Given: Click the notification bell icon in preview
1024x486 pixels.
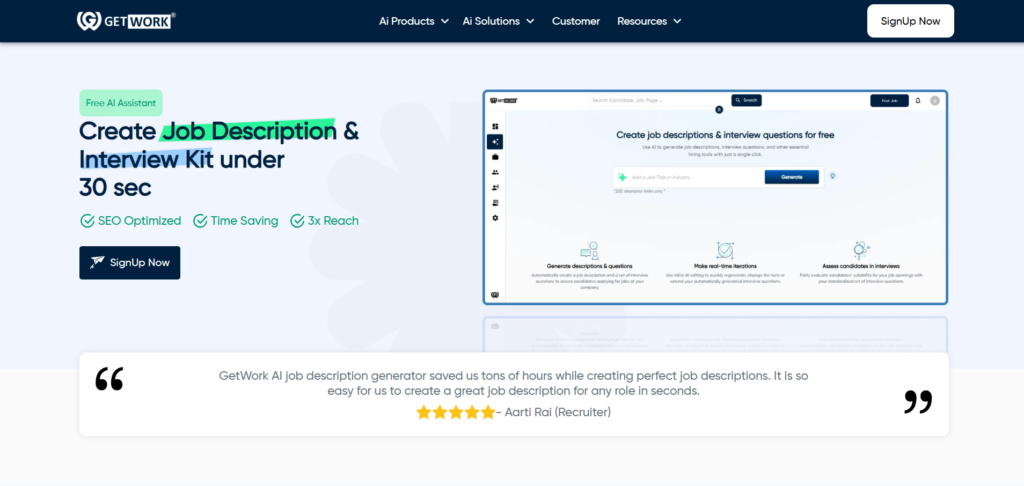Looking at the screenshot, I should 918,101.
